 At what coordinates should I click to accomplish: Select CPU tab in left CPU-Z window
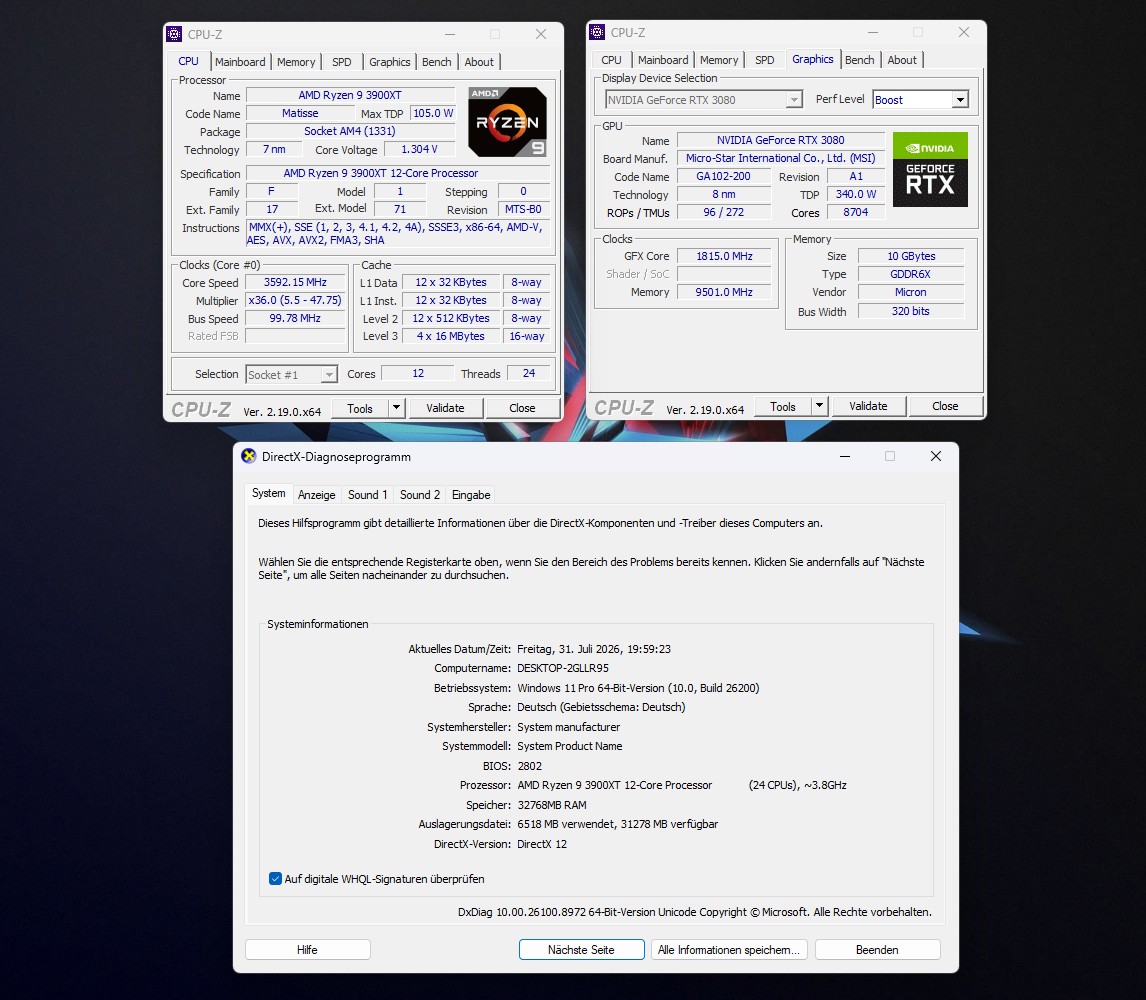[x=189, y=61]
